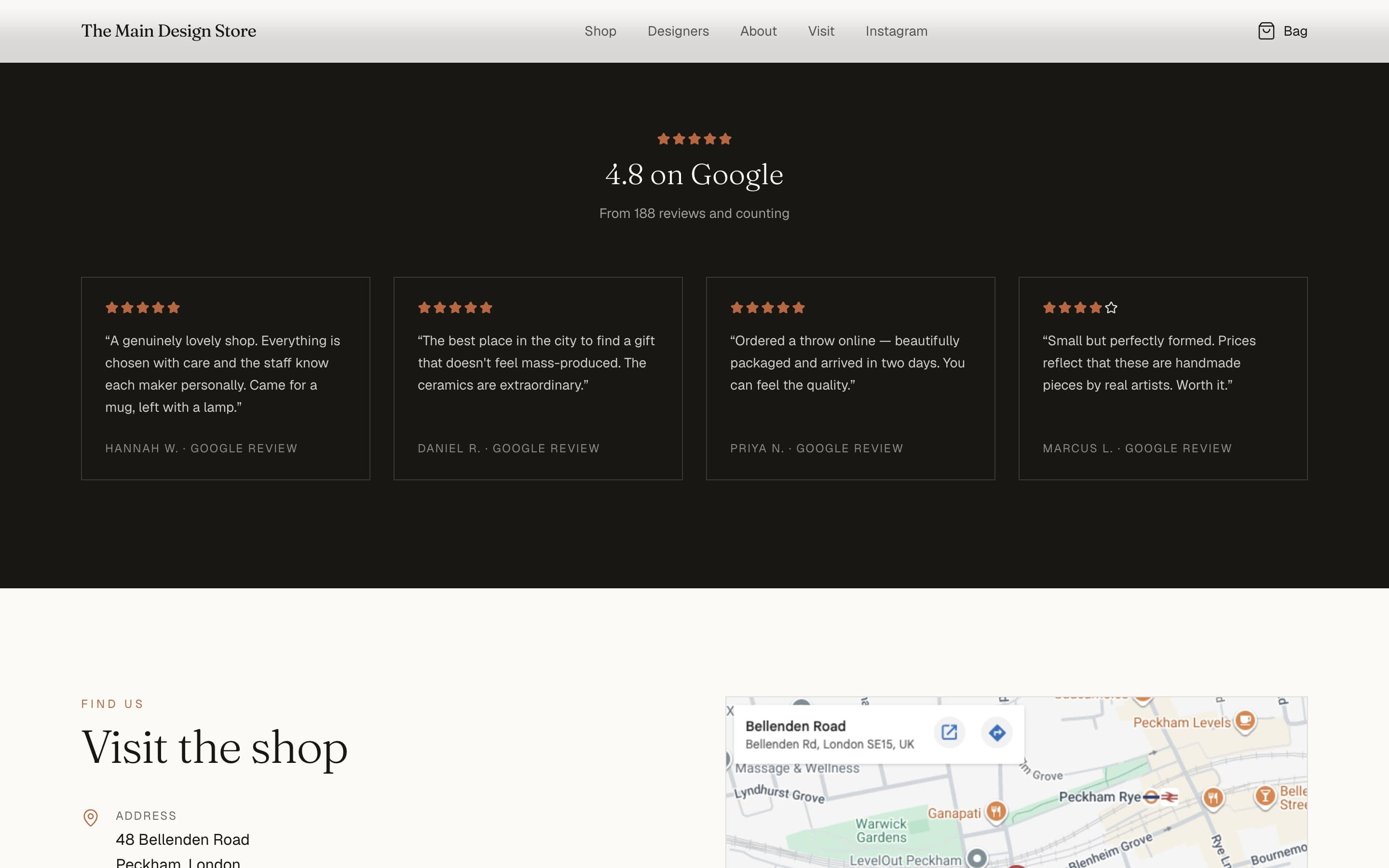Click the "A genuinely lovely shop" review quote

click(x=223, y=374)
